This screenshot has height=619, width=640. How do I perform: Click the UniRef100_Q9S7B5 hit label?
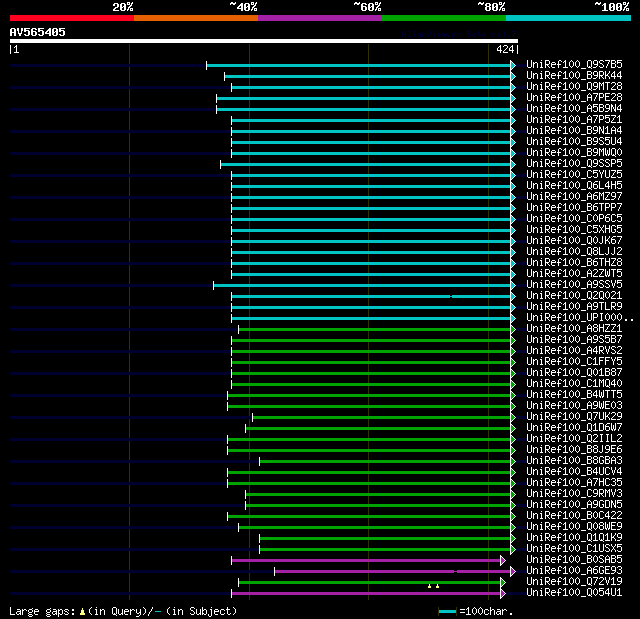[574, 64]
